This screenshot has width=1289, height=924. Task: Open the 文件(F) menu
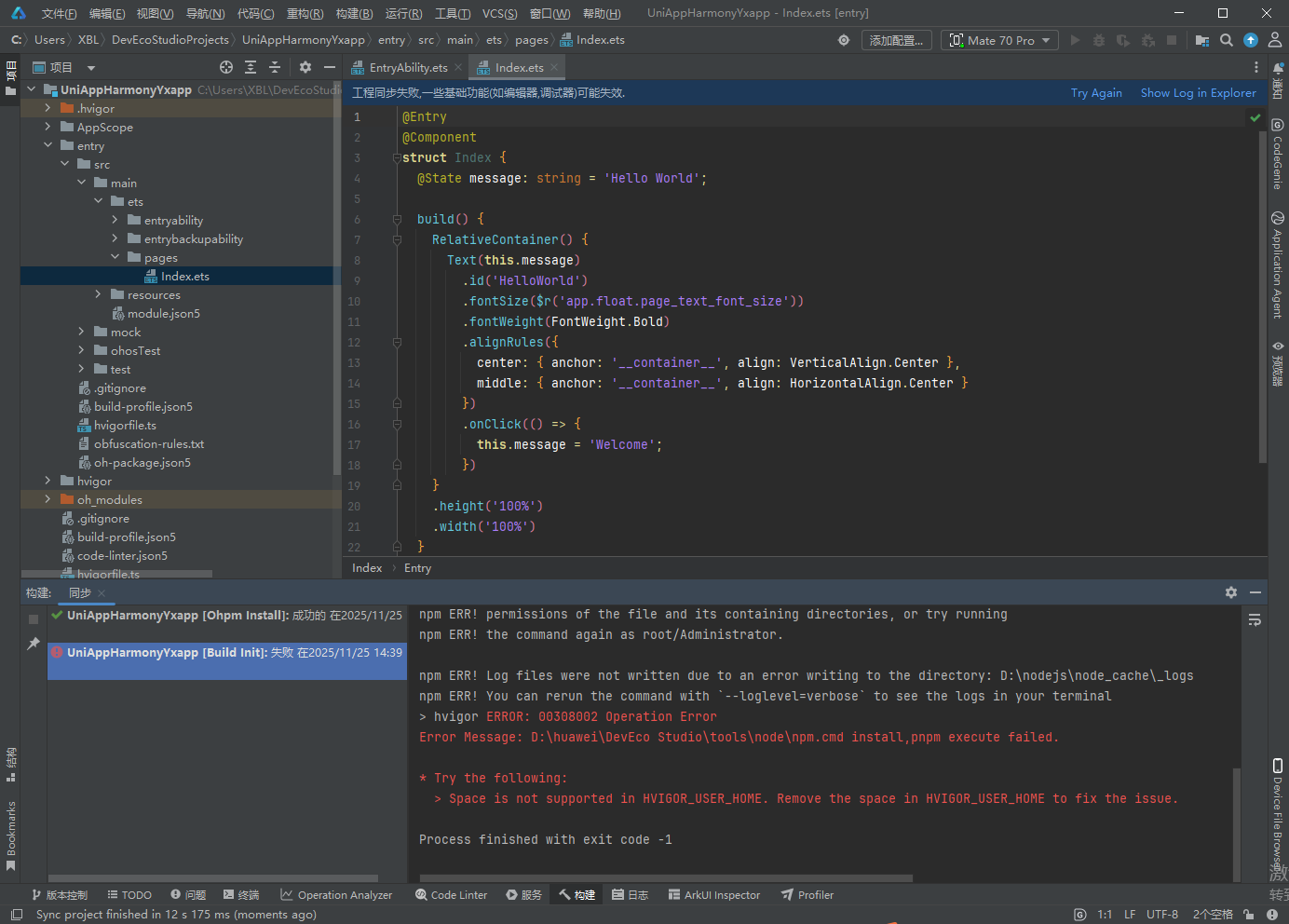coord(59,13)
